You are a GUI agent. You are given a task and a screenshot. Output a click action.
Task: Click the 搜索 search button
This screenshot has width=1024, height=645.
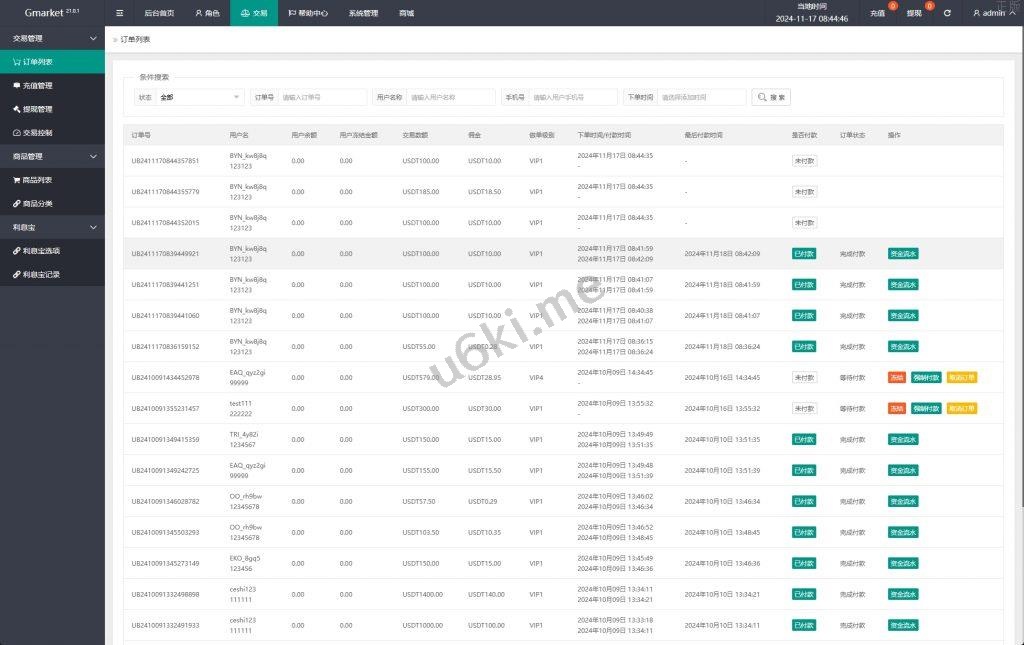tap(771, 97)
